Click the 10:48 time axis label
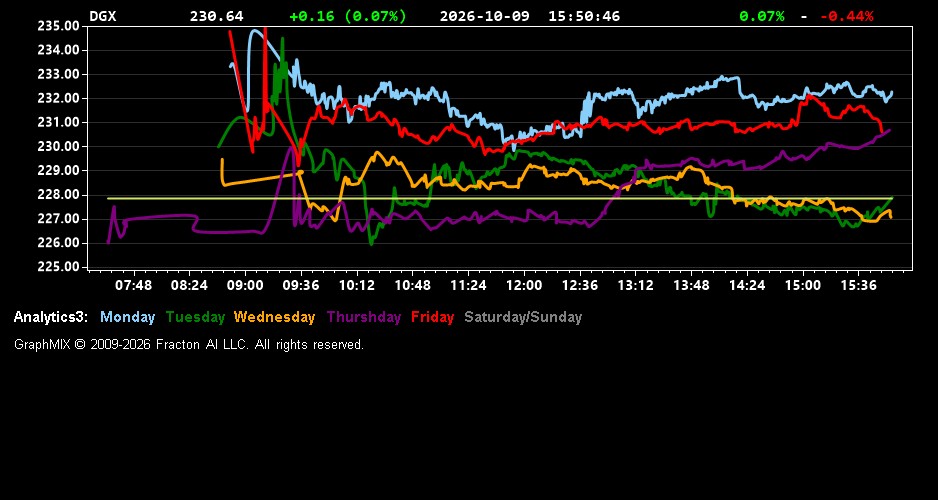This screenshot has width=938, height=500. click(x=412, y=285)
